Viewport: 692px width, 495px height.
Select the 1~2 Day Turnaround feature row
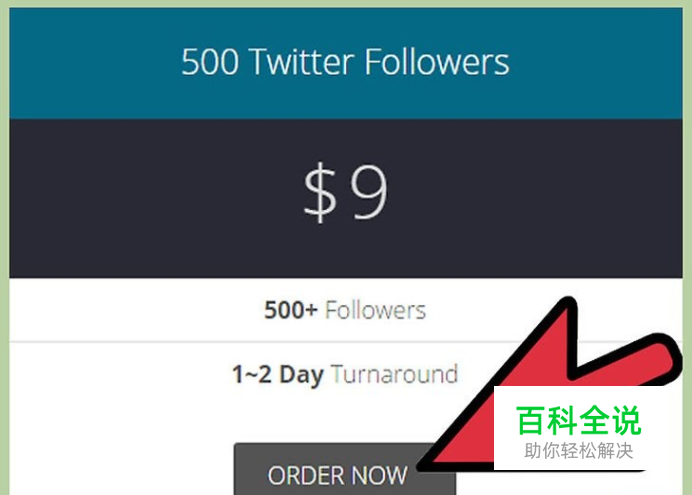click(346, 375)
